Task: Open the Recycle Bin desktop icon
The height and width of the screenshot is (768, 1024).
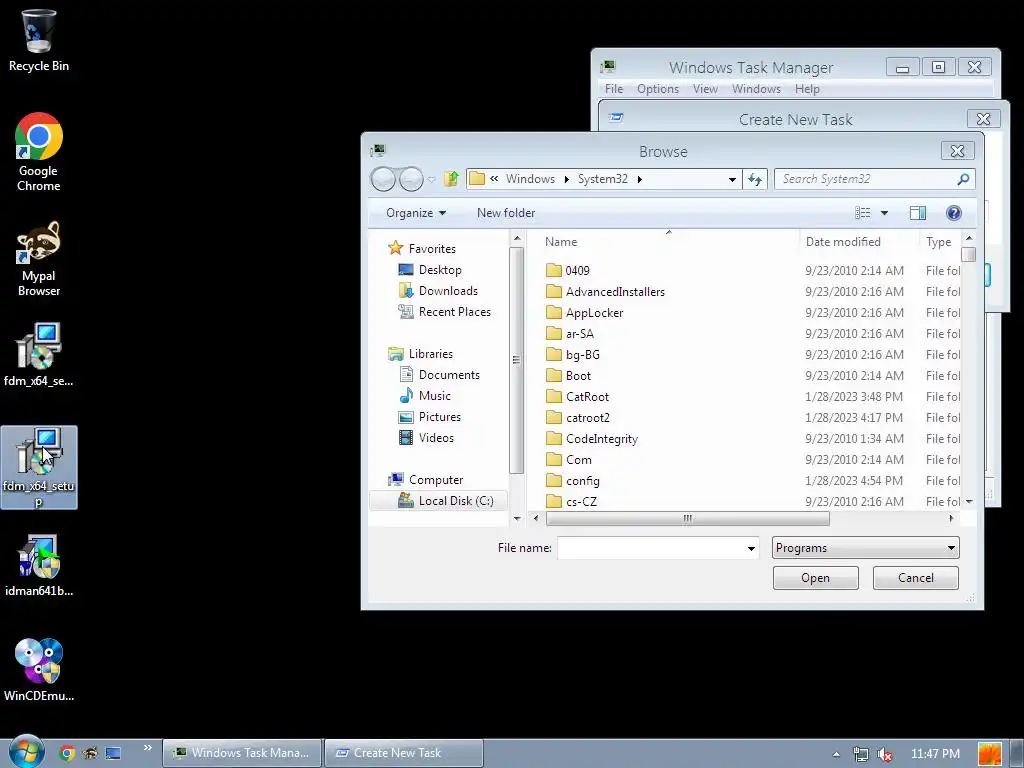Action: point(39,40)
